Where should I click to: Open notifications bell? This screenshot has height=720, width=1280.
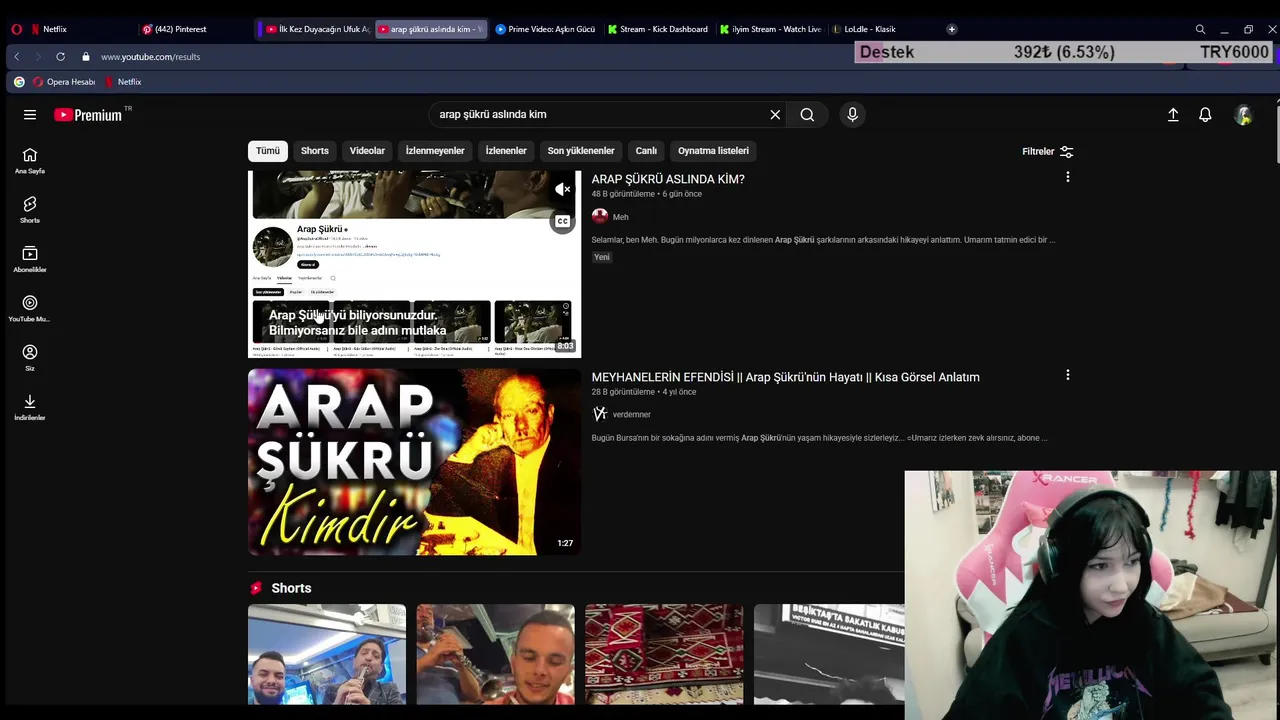[x=1205, y=115]
